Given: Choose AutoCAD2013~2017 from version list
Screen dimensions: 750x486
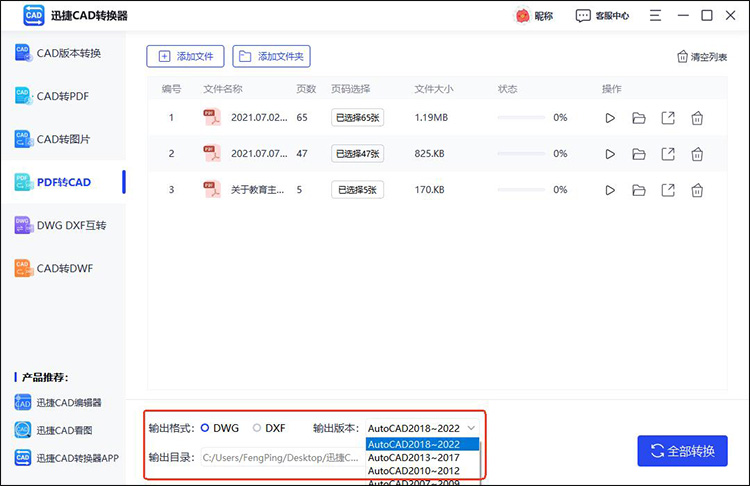Looking at the screenshot, I should (422, 458).
